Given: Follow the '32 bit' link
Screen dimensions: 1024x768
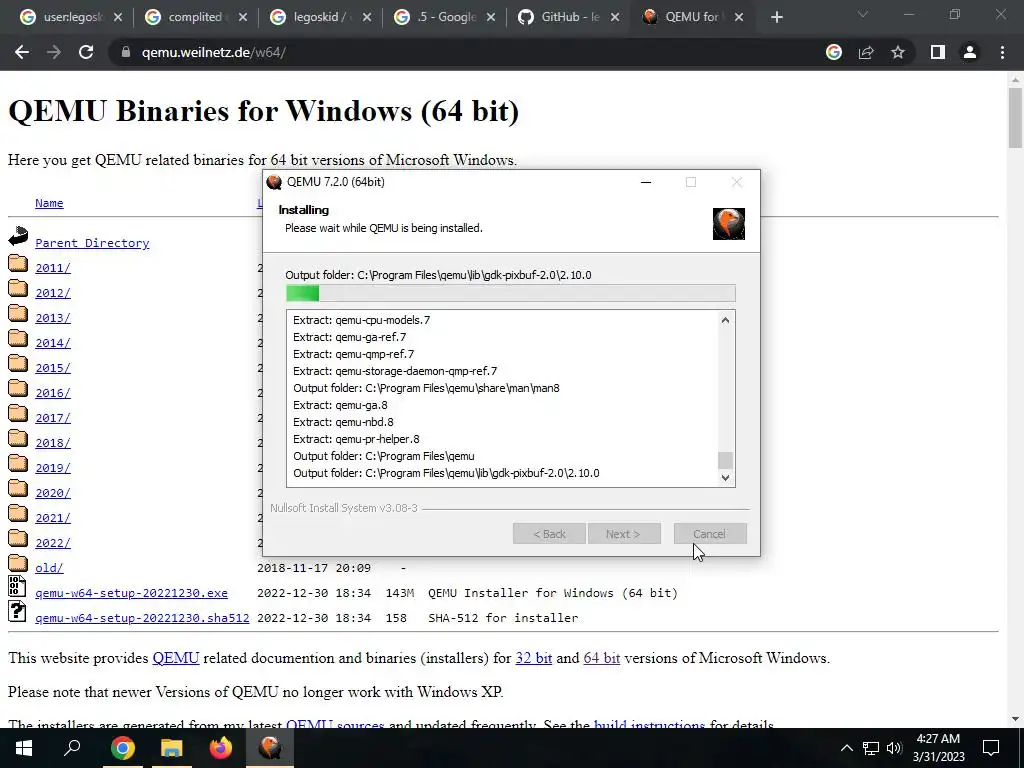Looking at the screenshot, I should click(x=534, y=658).
